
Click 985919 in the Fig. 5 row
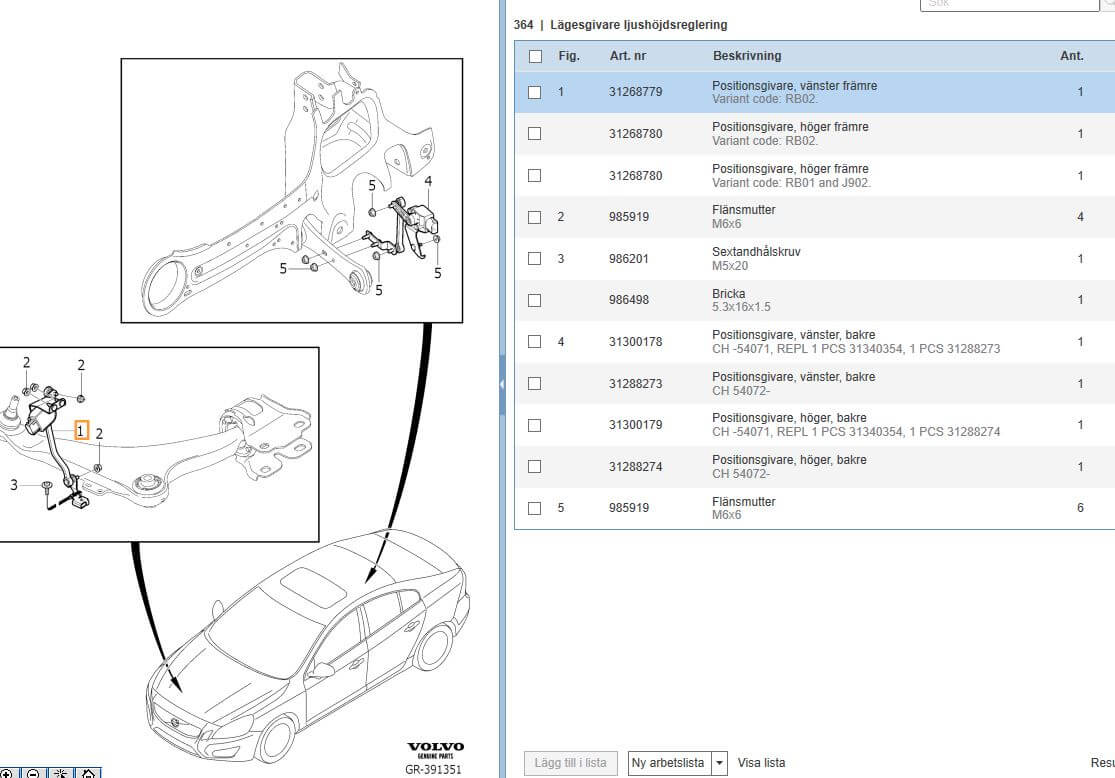[x=629, y=508]
